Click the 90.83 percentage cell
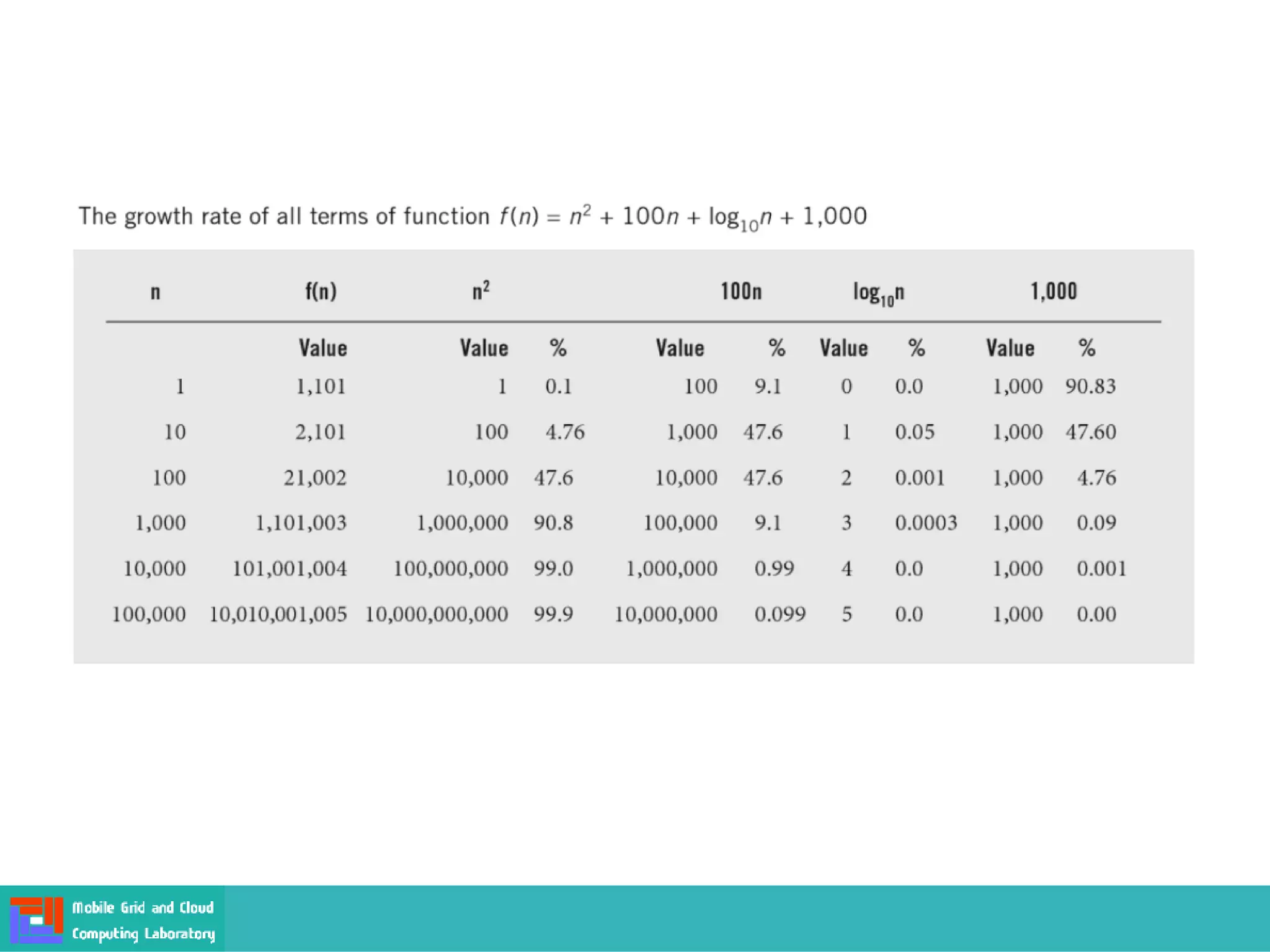 [x=1090, y=387]
